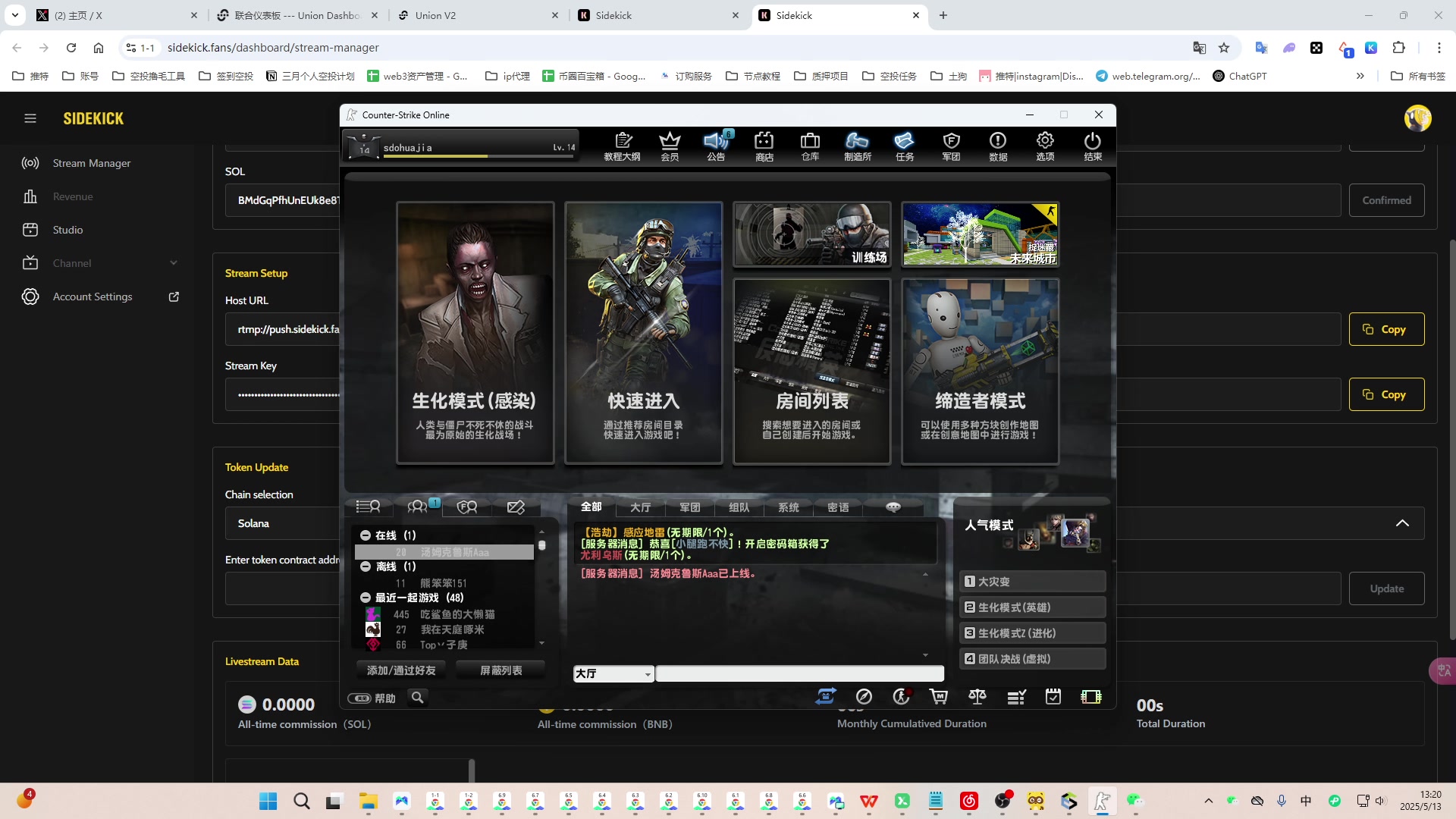Image resolution: width=1456 pixels, height=819 pixels.
Task: Copy the Host URL with Copy button
Action: point(1386,329)
